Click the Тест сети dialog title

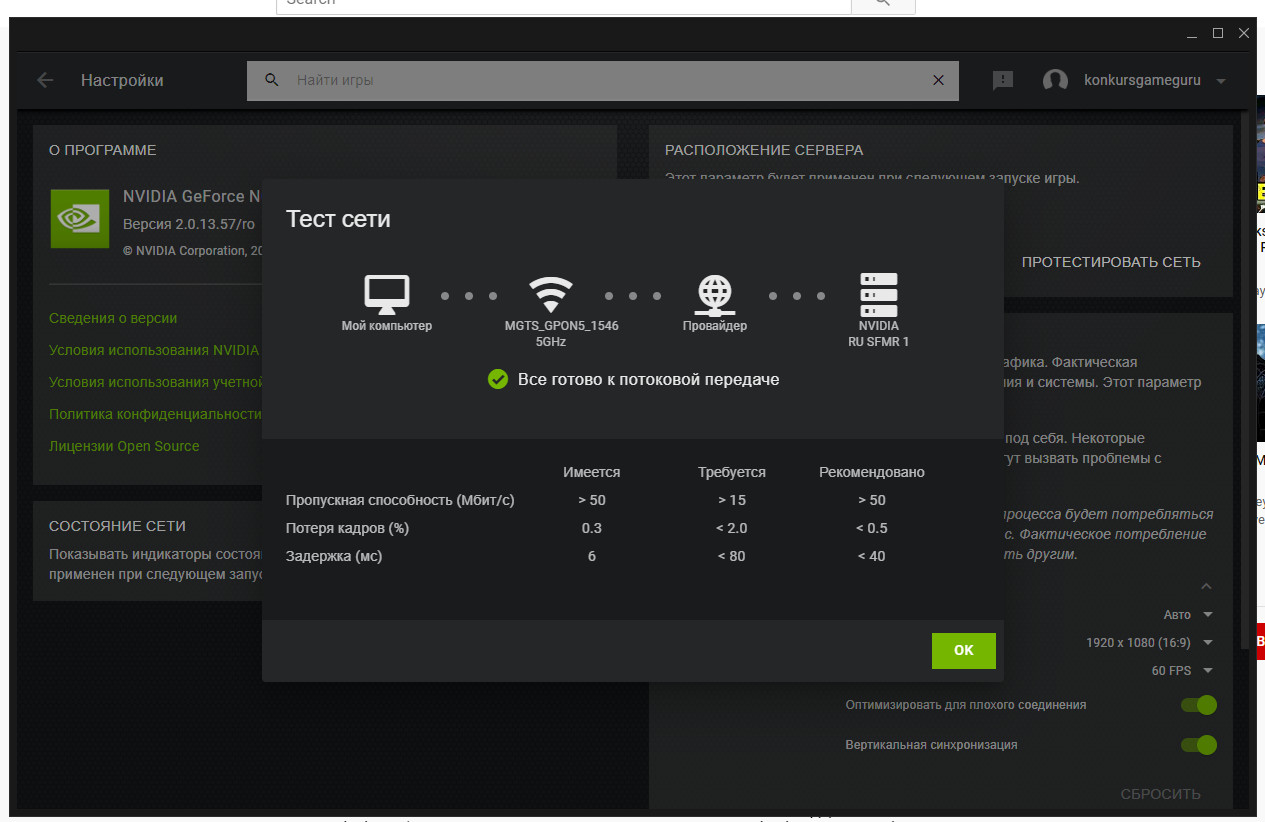point(338,219)
